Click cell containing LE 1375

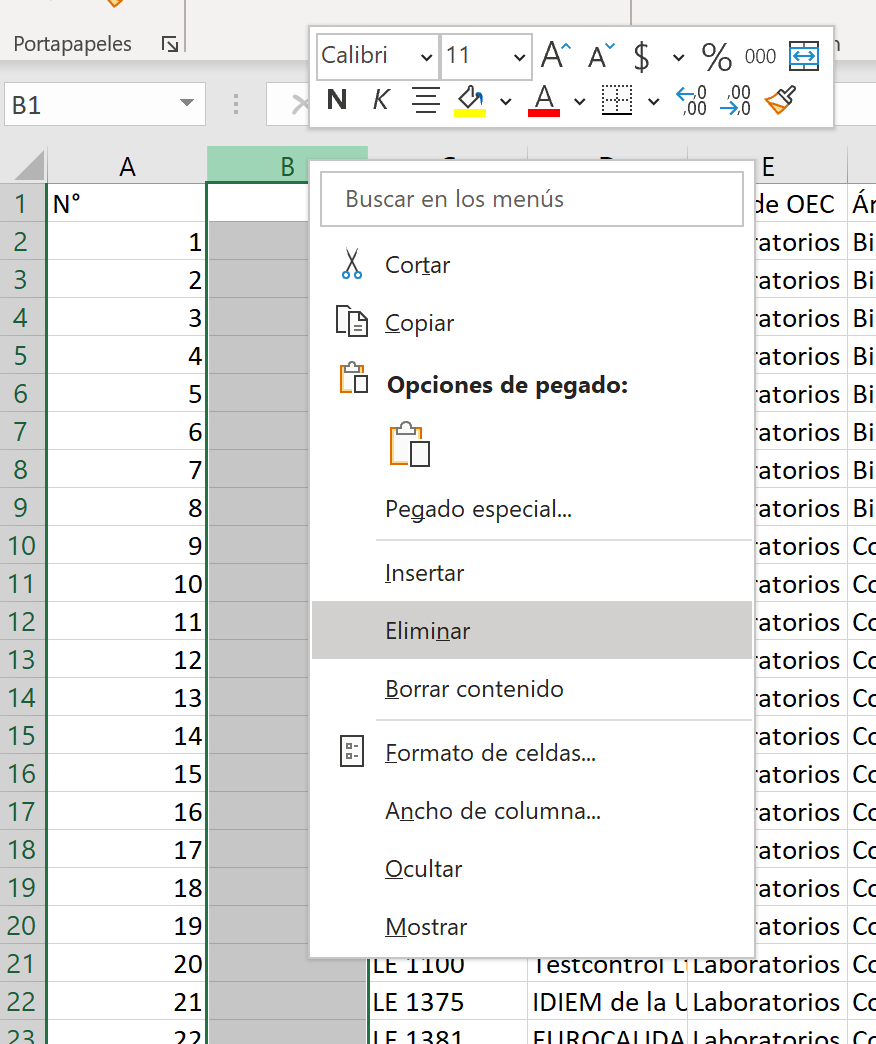pyautogui.click(x=447, y=1002)
